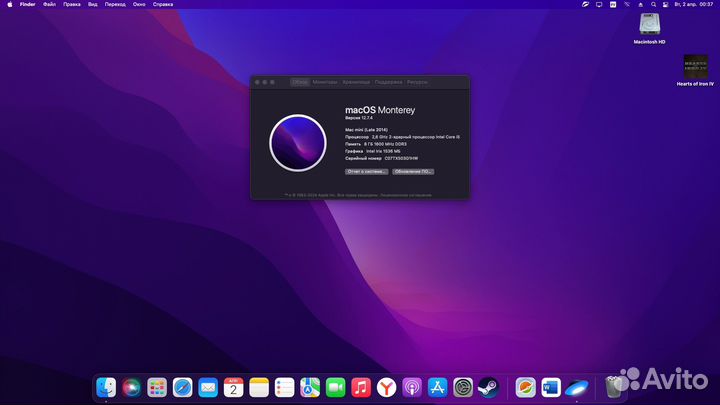Select Hearts of Iron IV desktop icon
This screenshot has height=405, width=720.
point(695,70)
